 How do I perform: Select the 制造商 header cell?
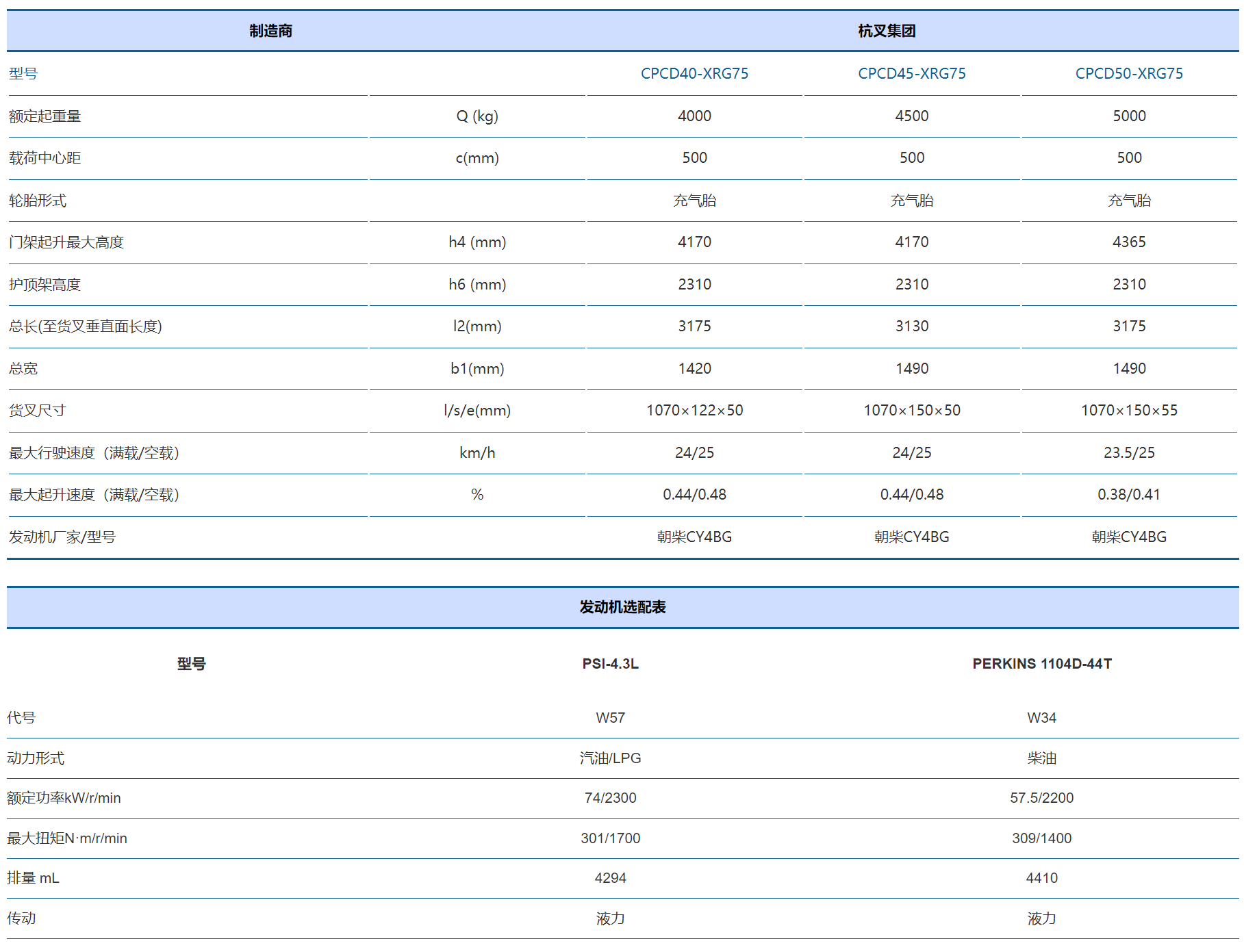click(x=271, y=31)
